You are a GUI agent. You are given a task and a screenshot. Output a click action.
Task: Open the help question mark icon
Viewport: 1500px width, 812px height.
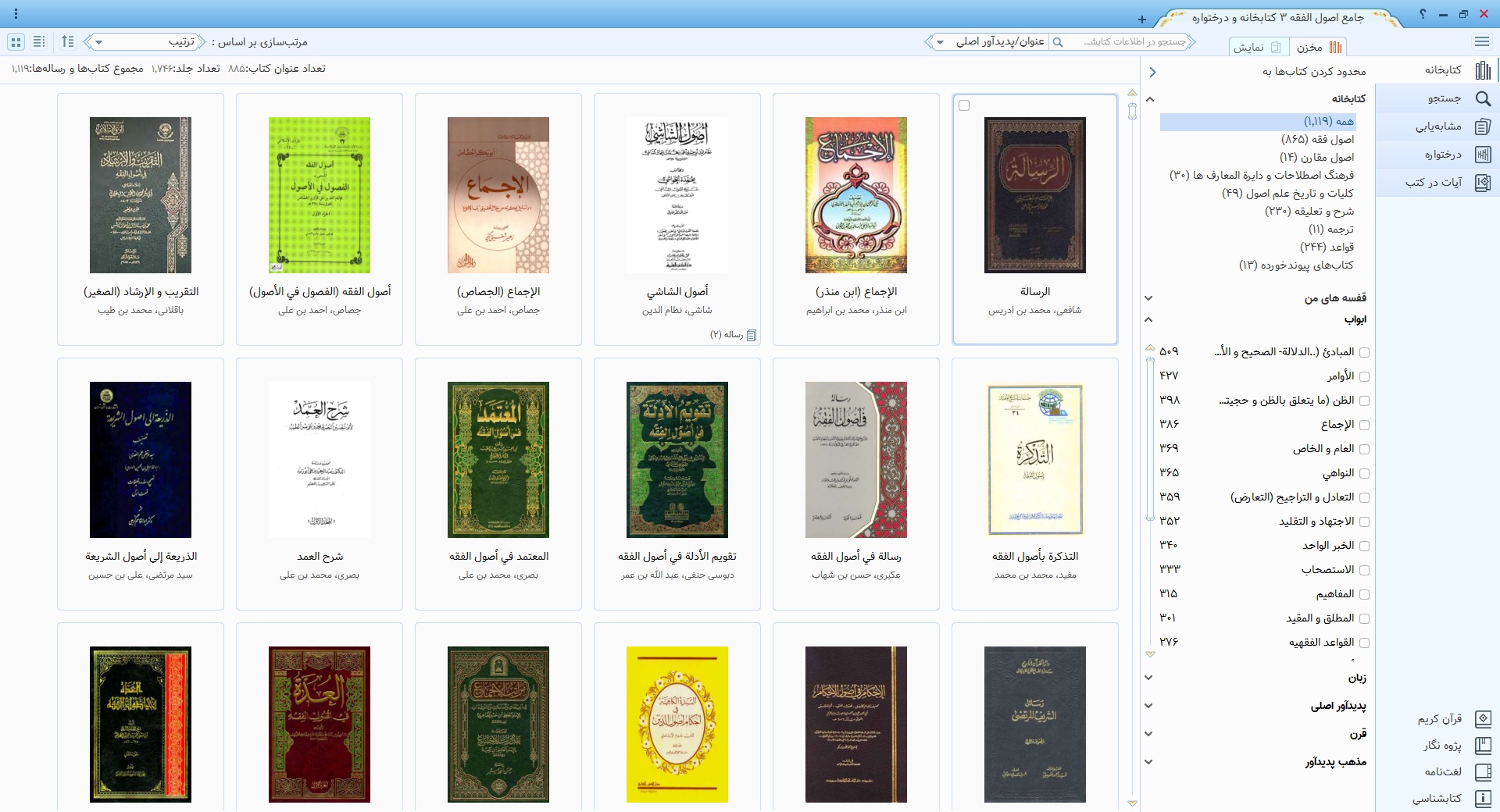pos(1422,14)
